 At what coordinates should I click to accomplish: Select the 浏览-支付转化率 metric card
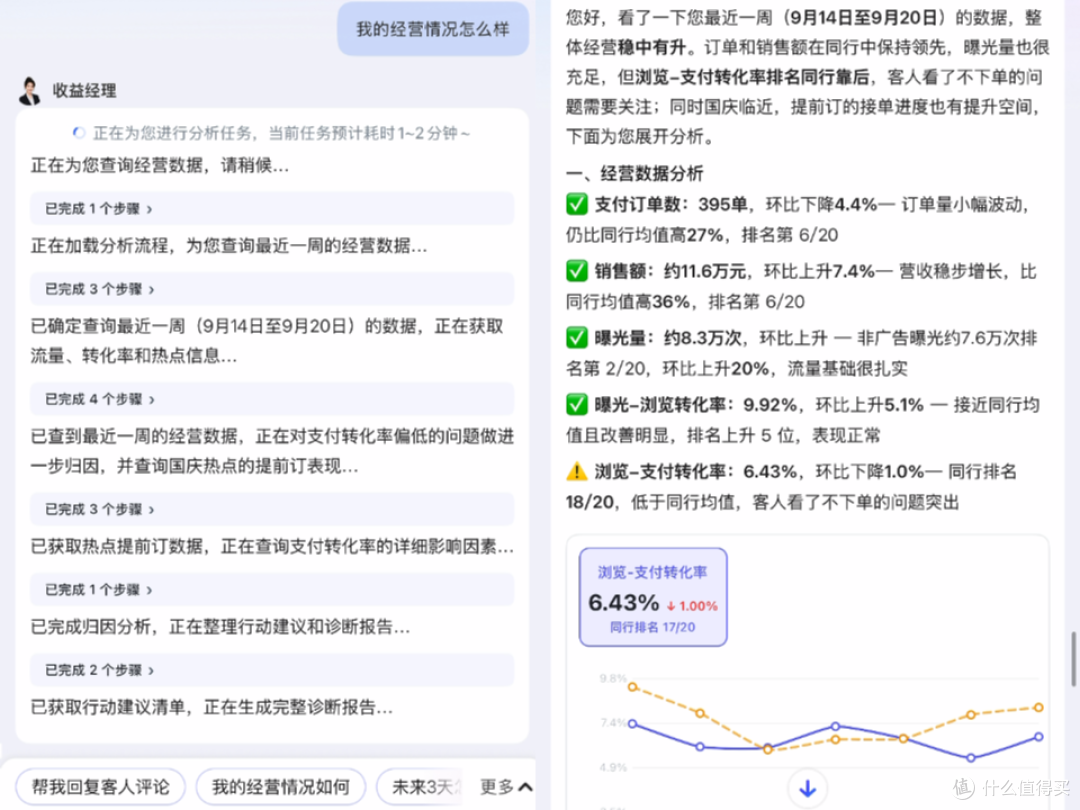[653, 597]
